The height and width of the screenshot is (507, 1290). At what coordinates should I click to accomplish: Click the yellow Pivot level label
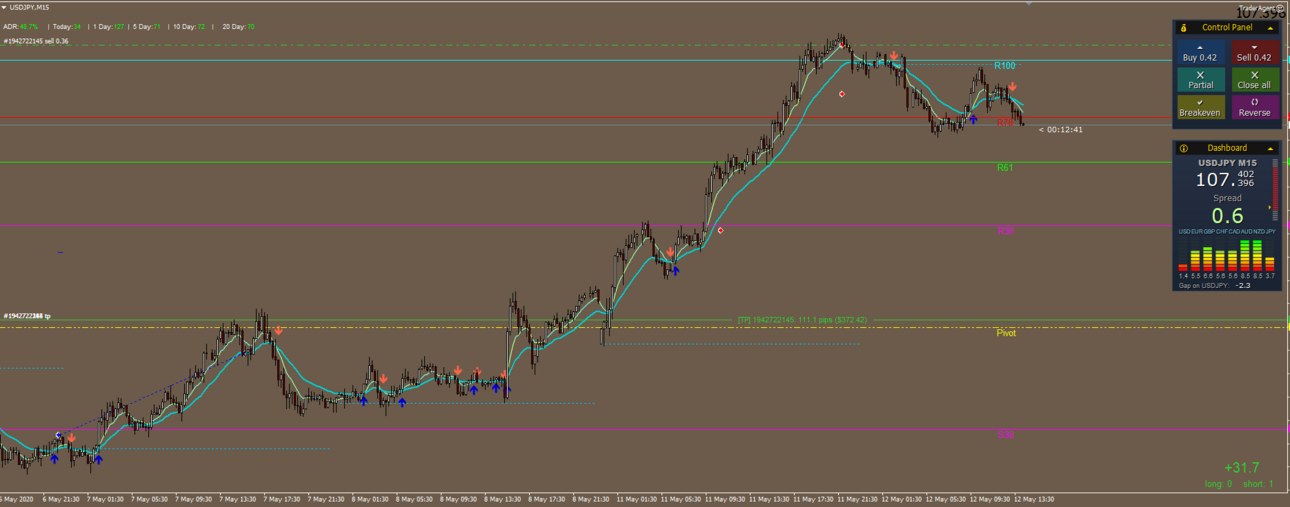click(1006, 333)
